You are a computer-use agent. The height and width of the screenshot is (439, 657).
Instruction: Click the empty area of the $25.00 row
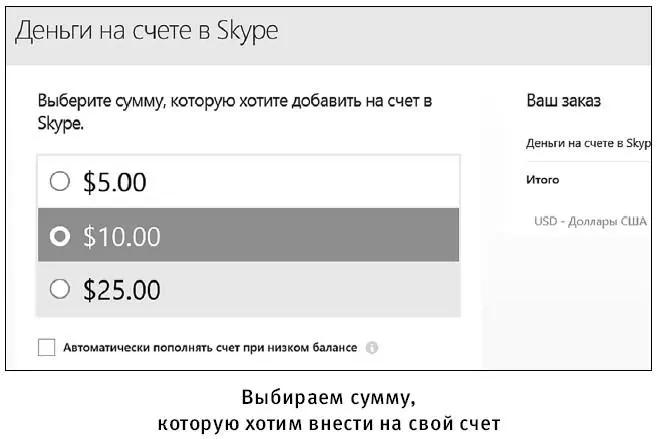coord(310,289)
